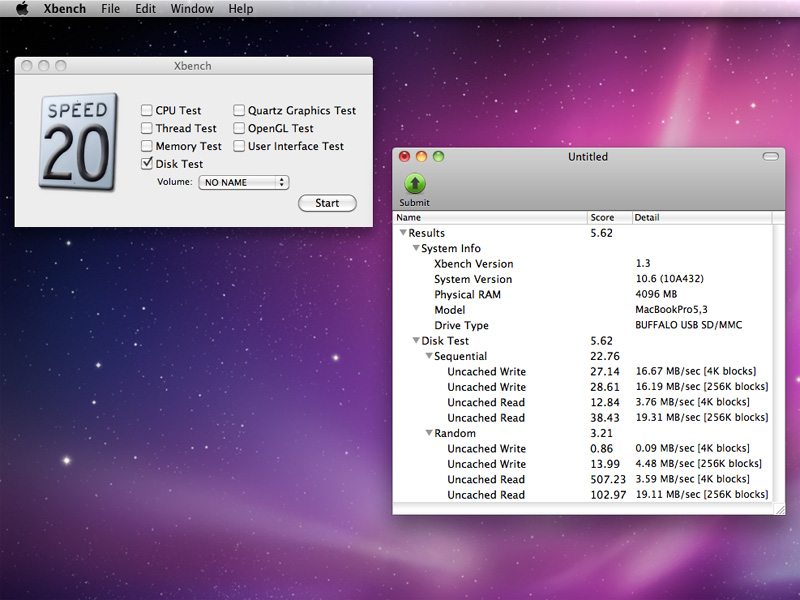Open the Window menu
800x600 pixels.
coord(192,9)
